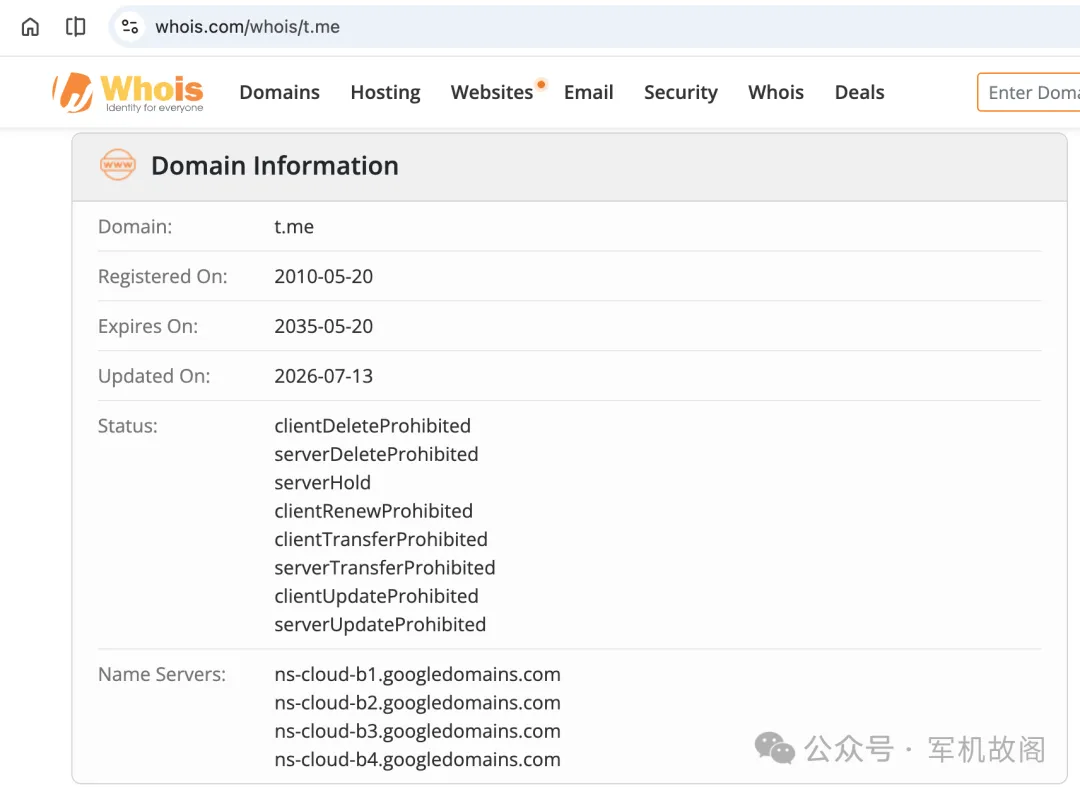Open the Hosting menu

(x=385, y=92)
